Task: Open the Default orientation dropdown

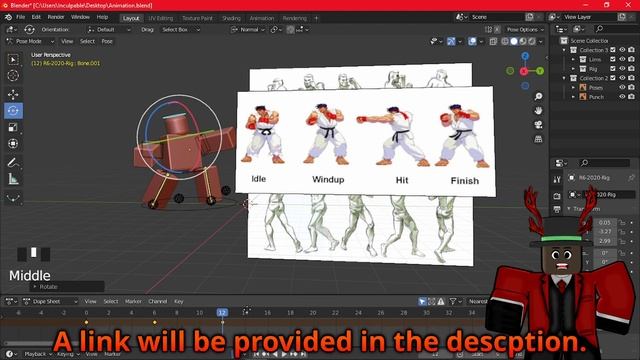Action: (x=109, y=29)
